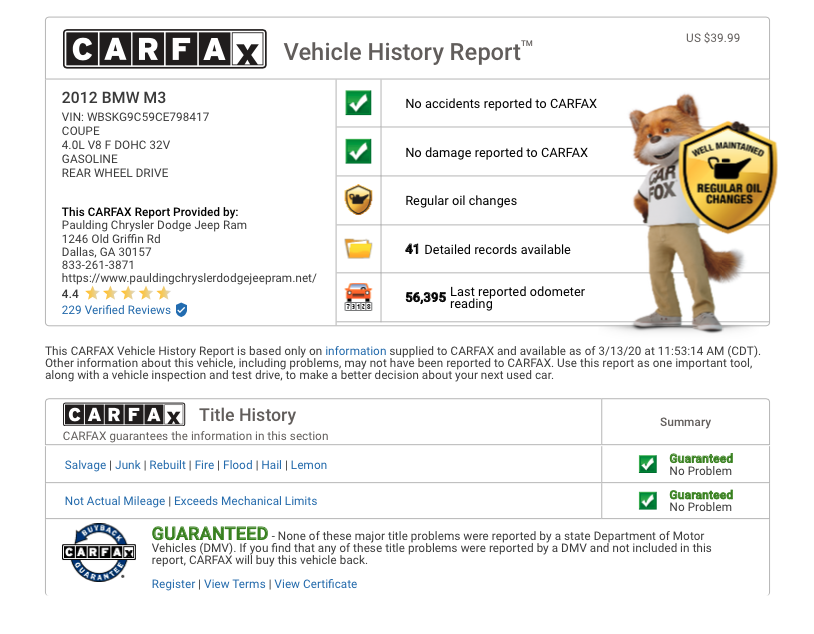814x634 pixels.
Task: Click the green check in the Salvage row summary
Action: click(647, 464)
